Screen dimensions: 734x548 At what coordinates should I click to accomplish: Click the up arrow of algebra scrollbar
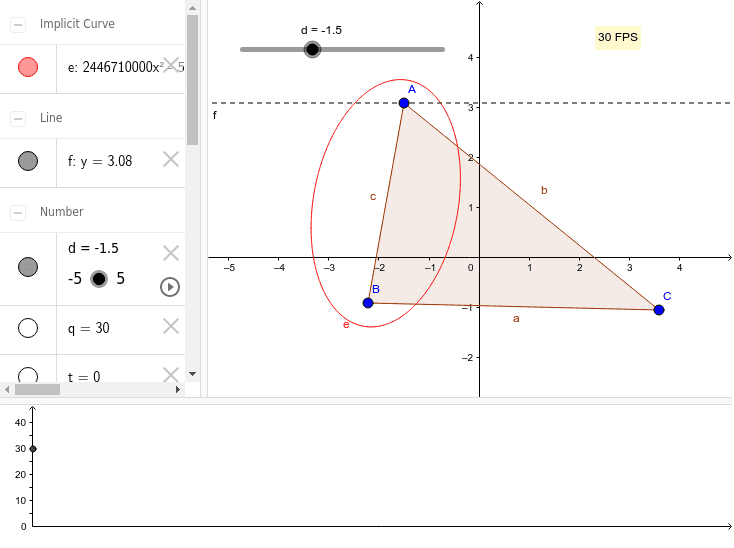[x=192, y=8]
